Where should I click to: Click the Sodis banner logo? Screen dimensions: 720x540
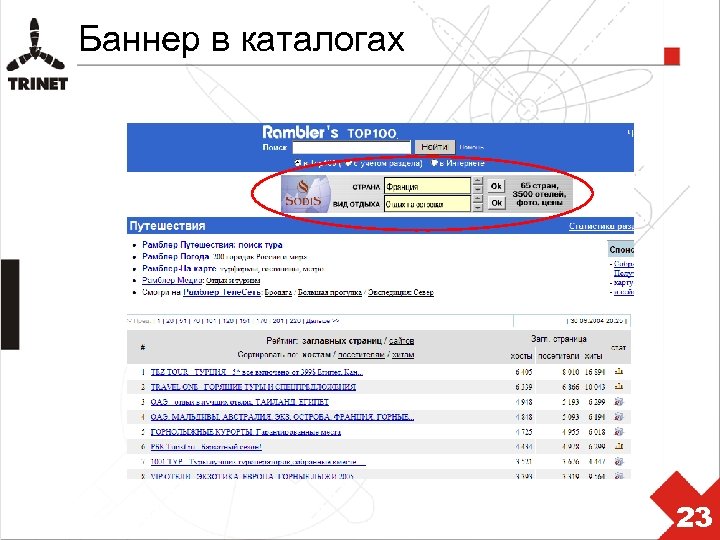tap(305, 194)
